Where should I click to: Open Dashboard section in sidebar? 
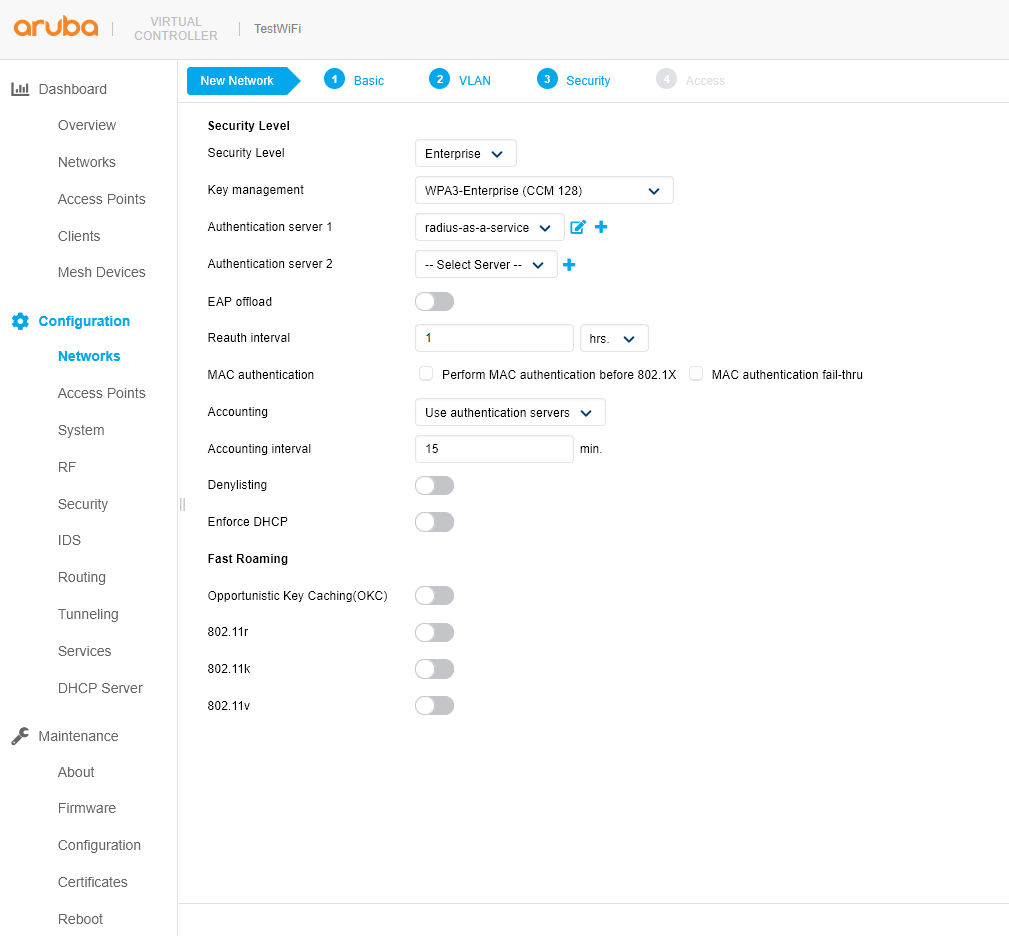coord(73,89)
